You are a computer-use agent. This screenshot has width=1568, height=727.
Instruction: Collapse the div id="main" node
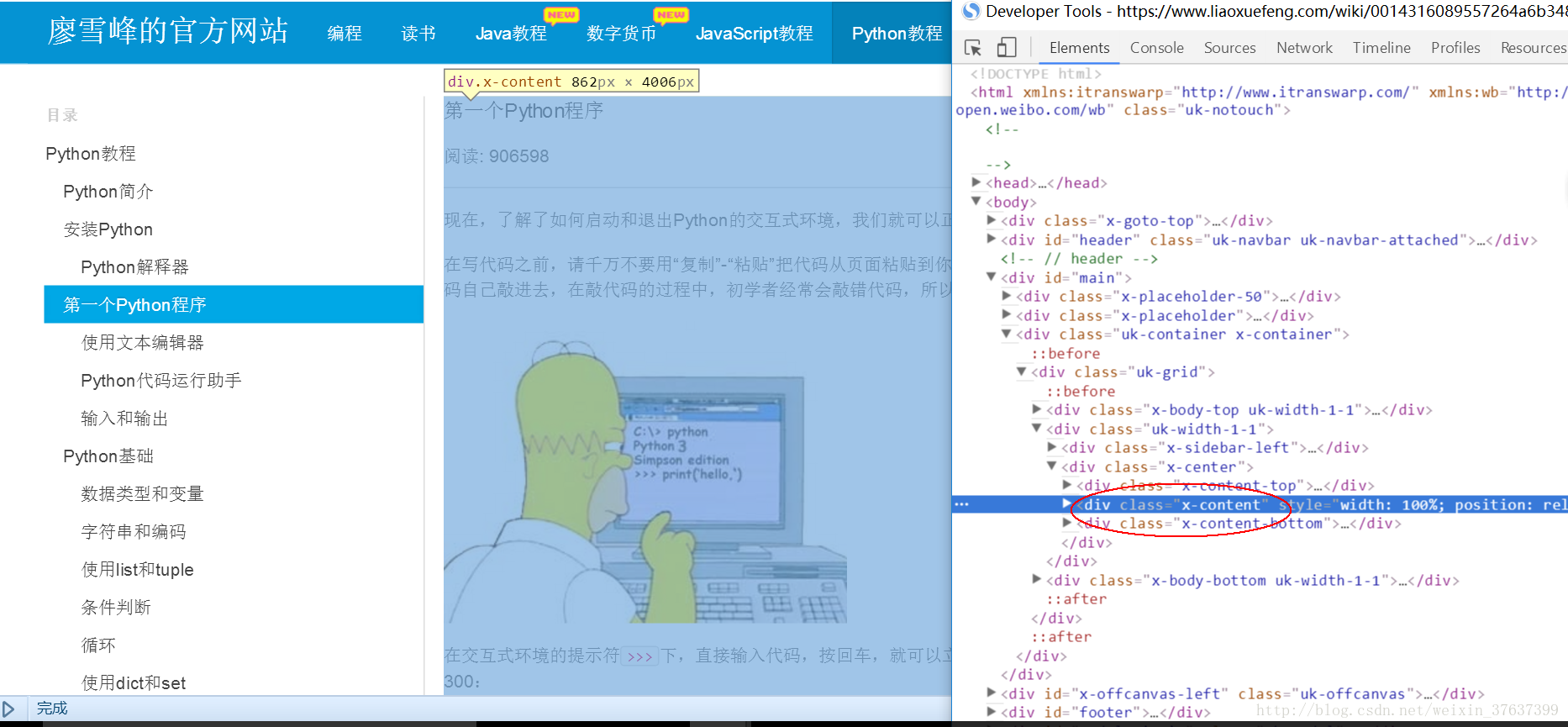(x=992, y=277)
